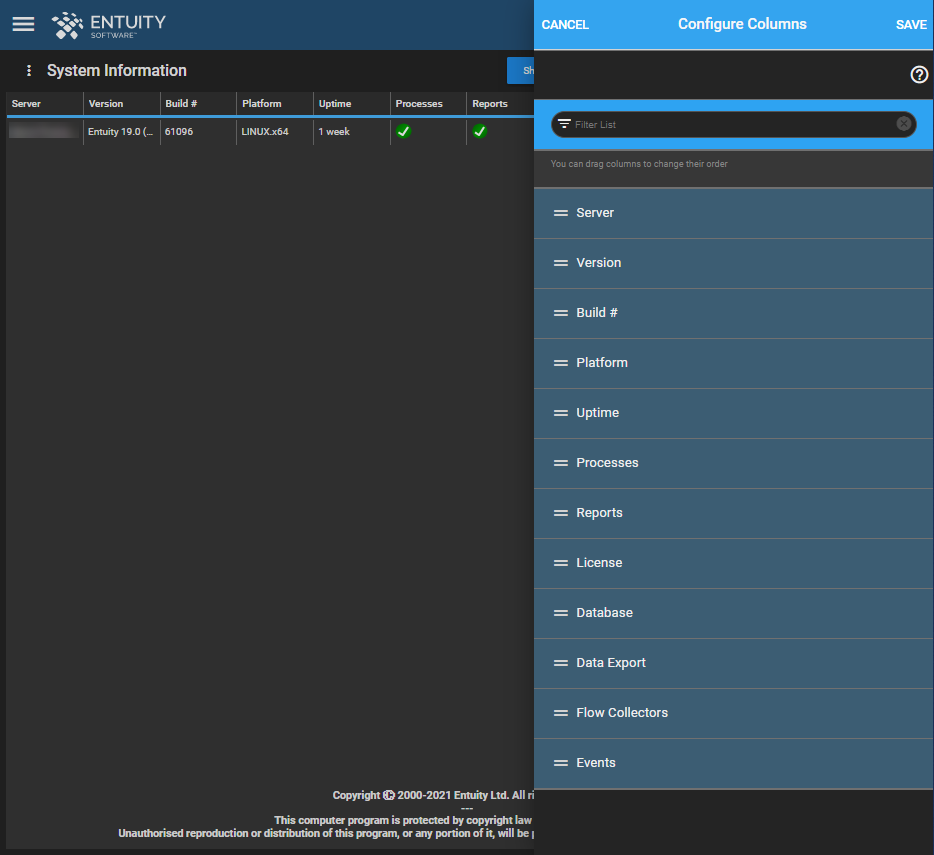Viewport: 934px width, 855px height.
Task: Sort table by Processes column header
Action: (x=428, y=103)
